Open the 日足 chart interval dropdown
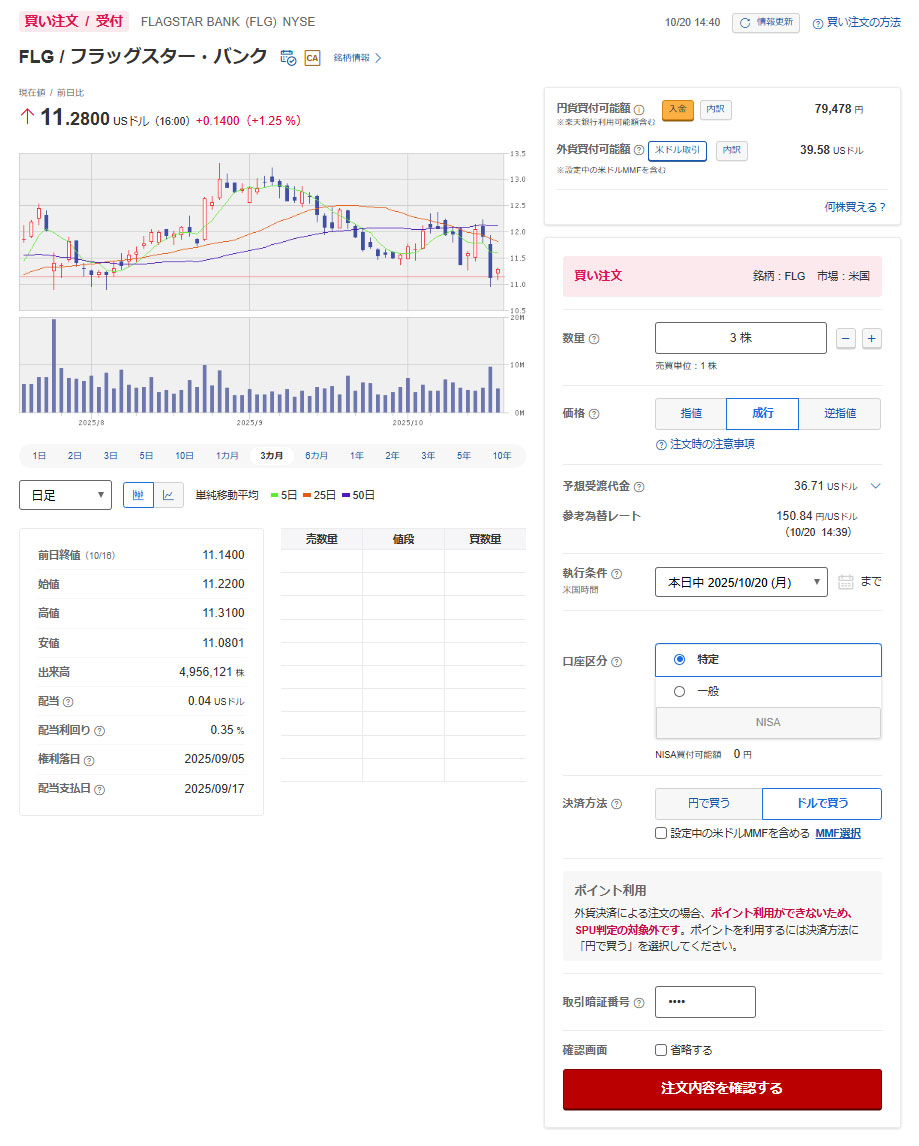 pos(65,495)
